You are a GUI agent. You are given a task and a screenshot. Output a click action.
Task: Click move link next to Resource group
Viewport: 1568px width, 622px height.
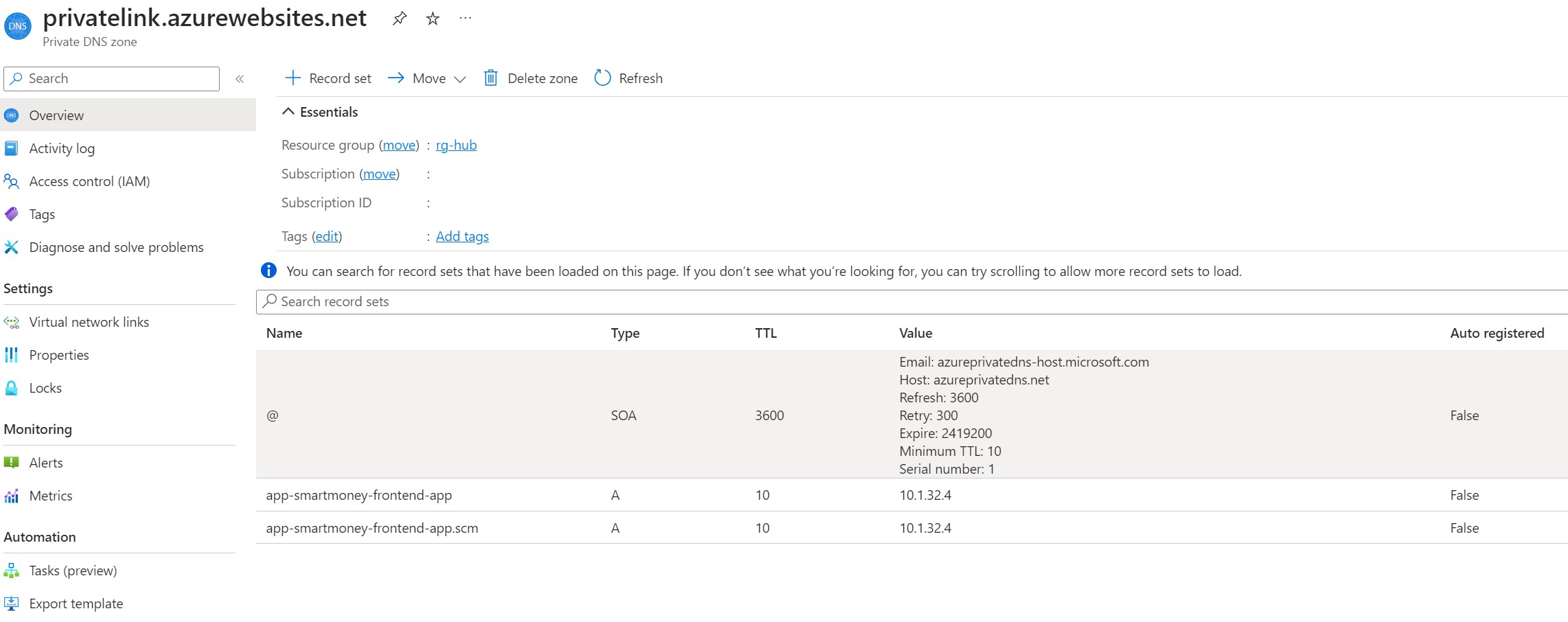[399, 145]
